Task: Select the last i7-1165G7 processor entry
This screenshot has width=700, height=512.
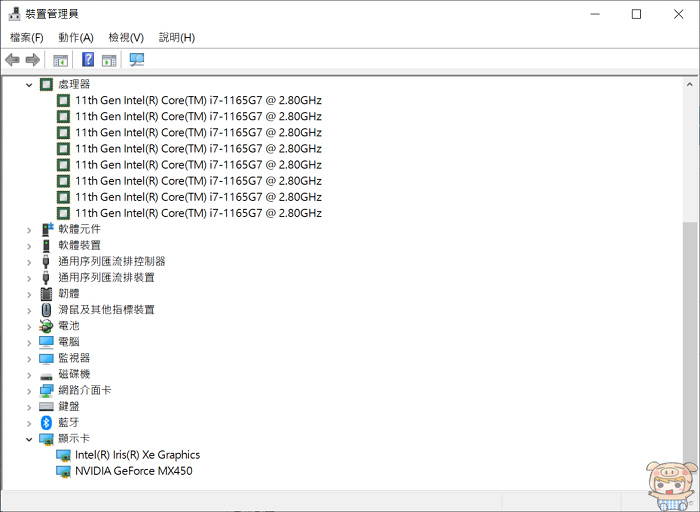Action: pos(198,213)
